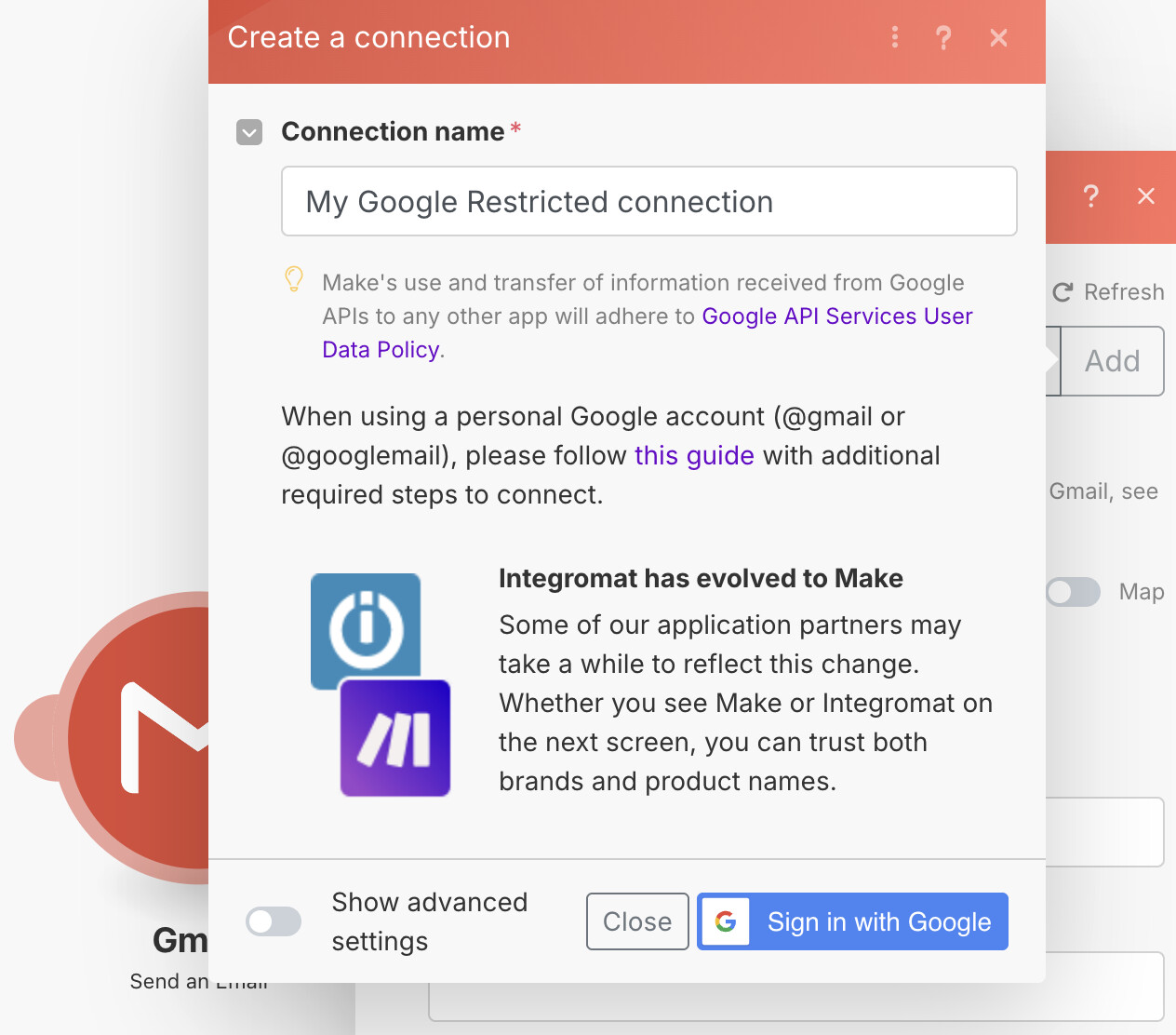Open help in the background Gmail panel

coord(1090,196)
